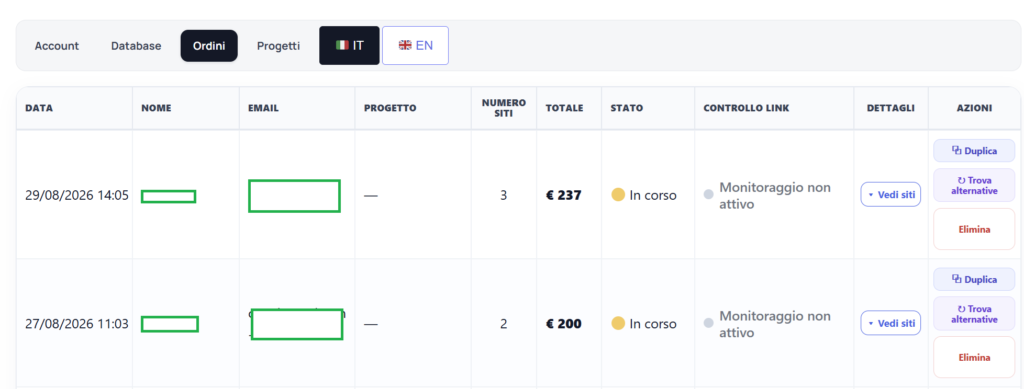Click the duplicate icon in first order row
The height and width of the screenshot is (389, 1024).
[x=957, y=150]
